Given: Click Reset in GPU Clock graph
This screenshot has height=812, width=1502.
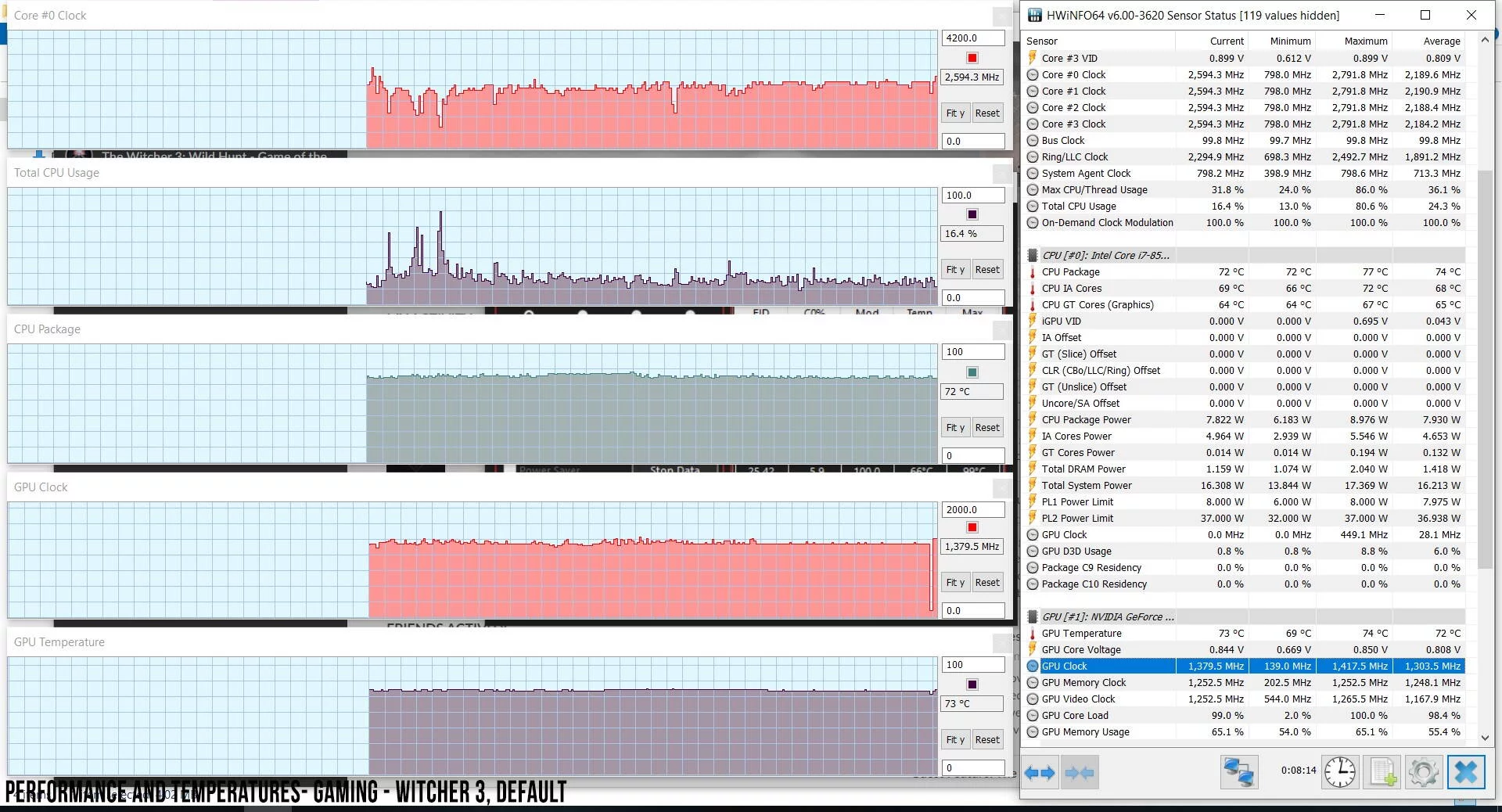Looking at the screenshot, I should click(x=987, y=582).
